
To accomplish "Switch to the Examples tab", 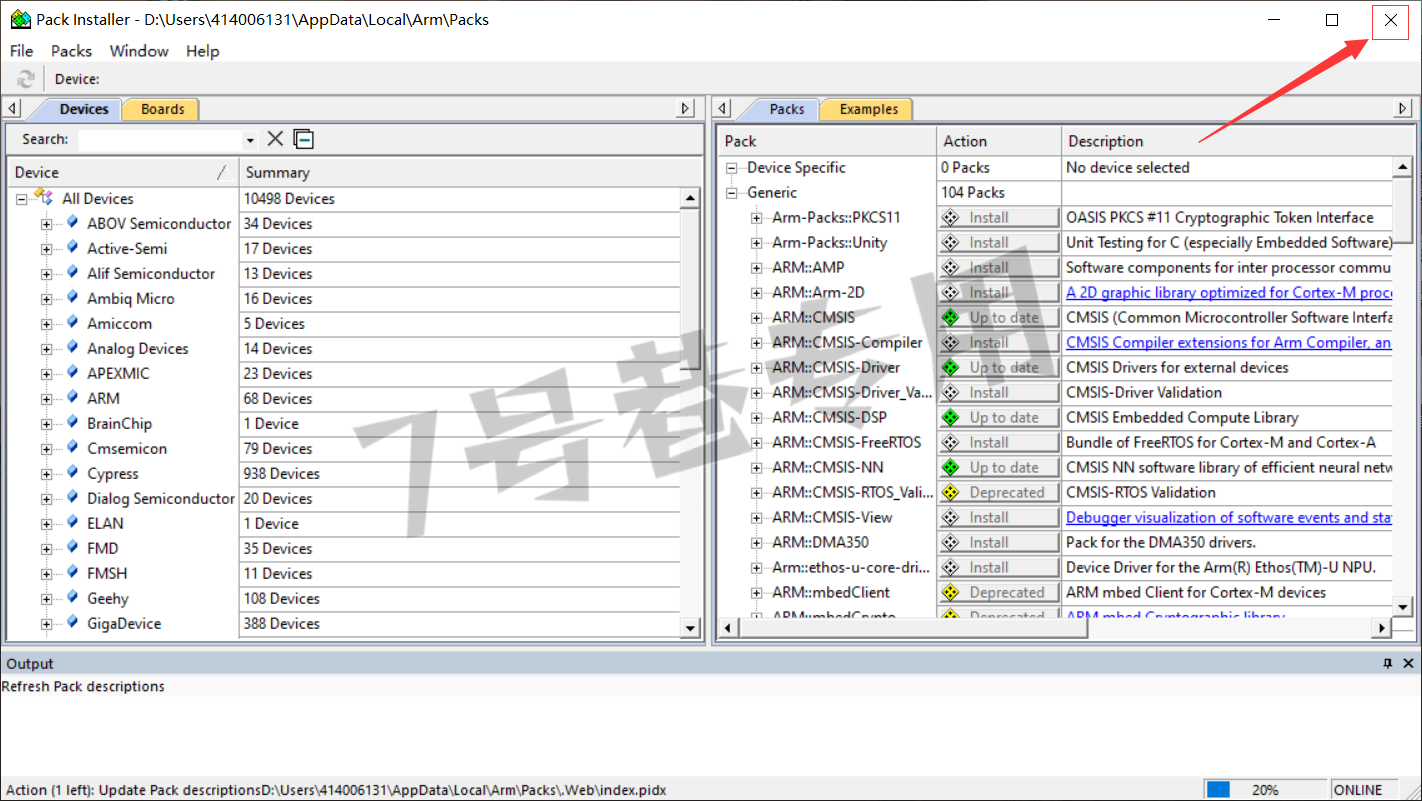I will tap(868, 109).
